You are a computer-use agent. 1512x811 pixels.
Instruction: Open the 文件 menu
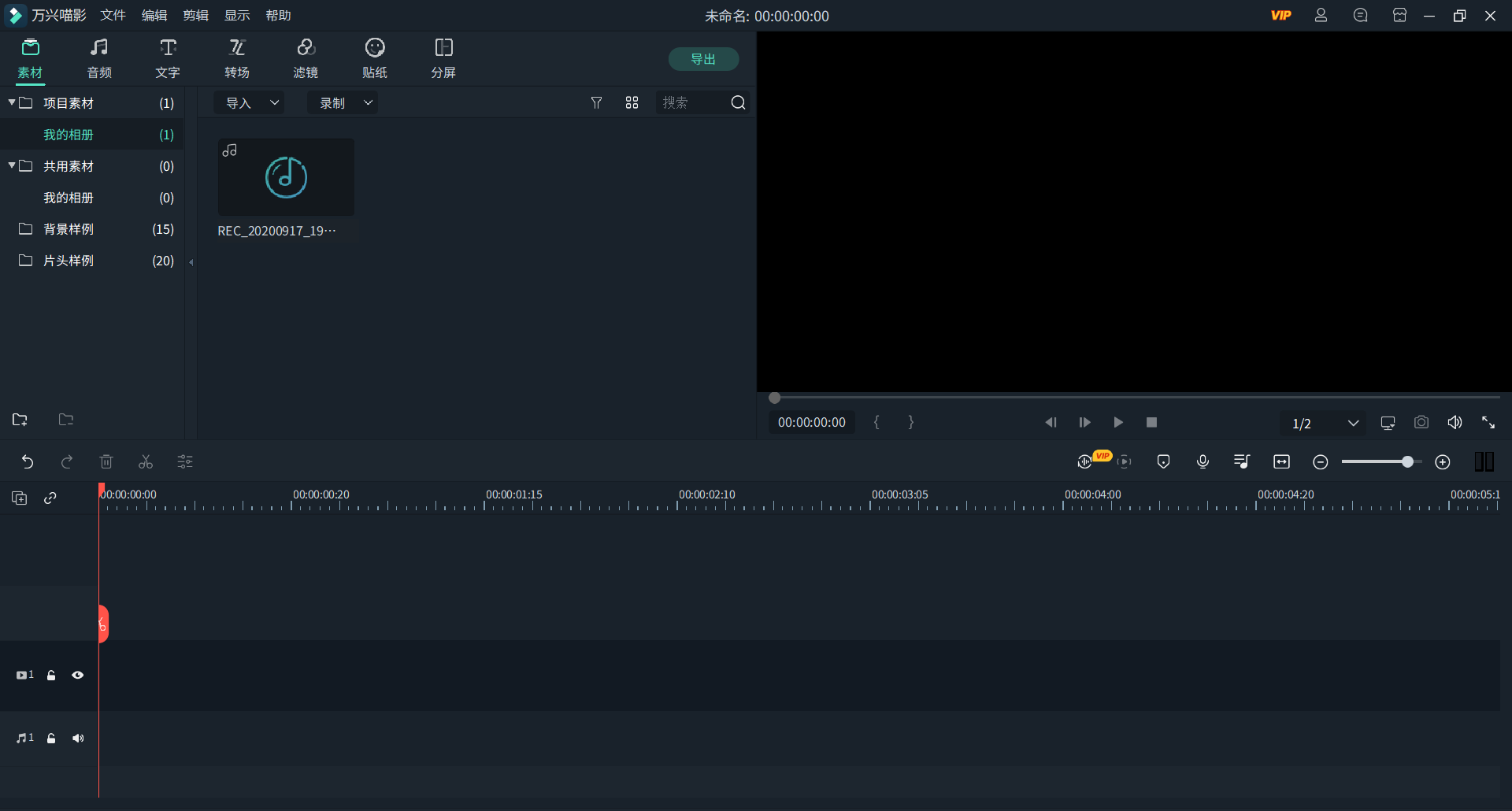coord(113,16)
